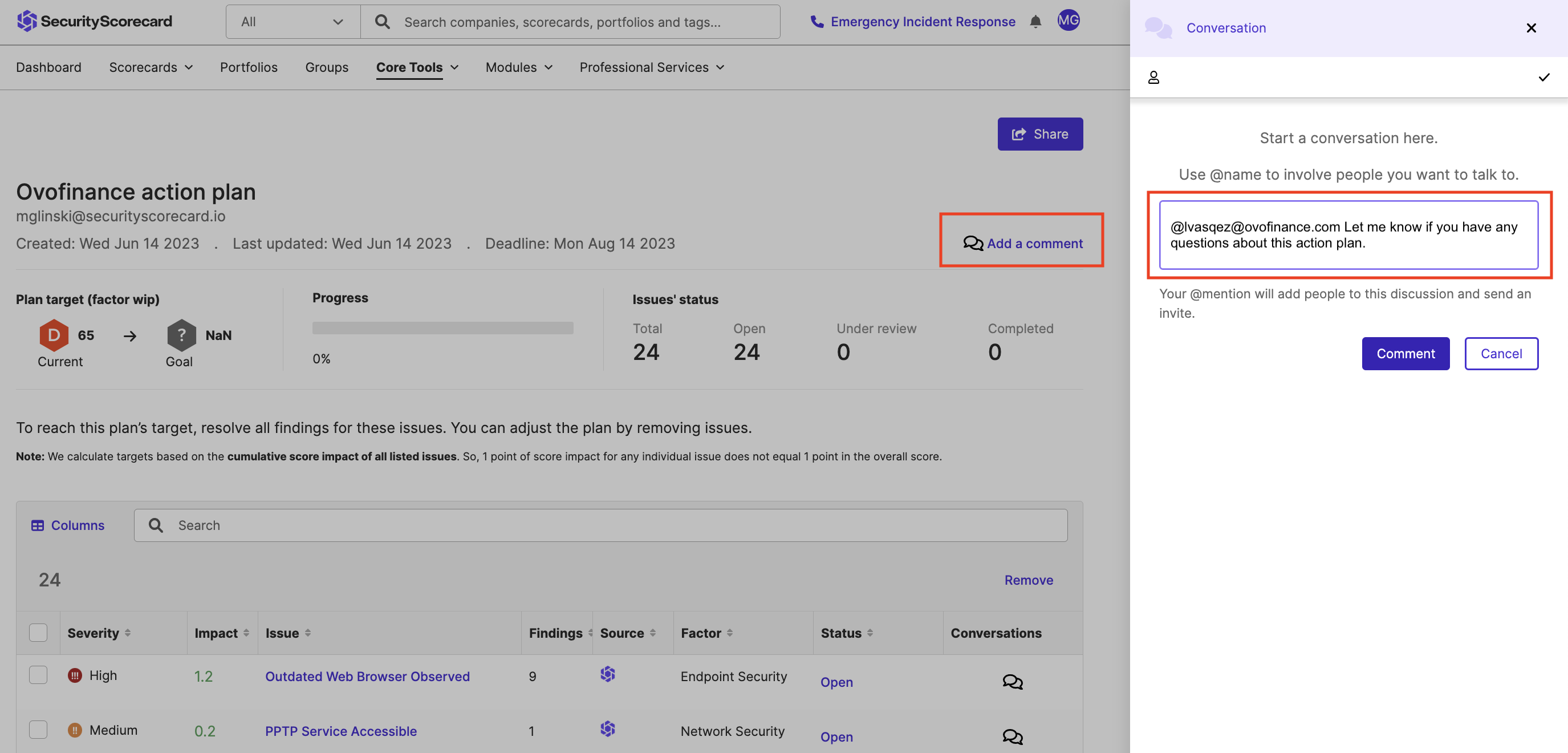The width and height of the screenshot is (1568, 753).
Task: Click the Emergency Incident Response phone icon
Action: tap(817, 22)
